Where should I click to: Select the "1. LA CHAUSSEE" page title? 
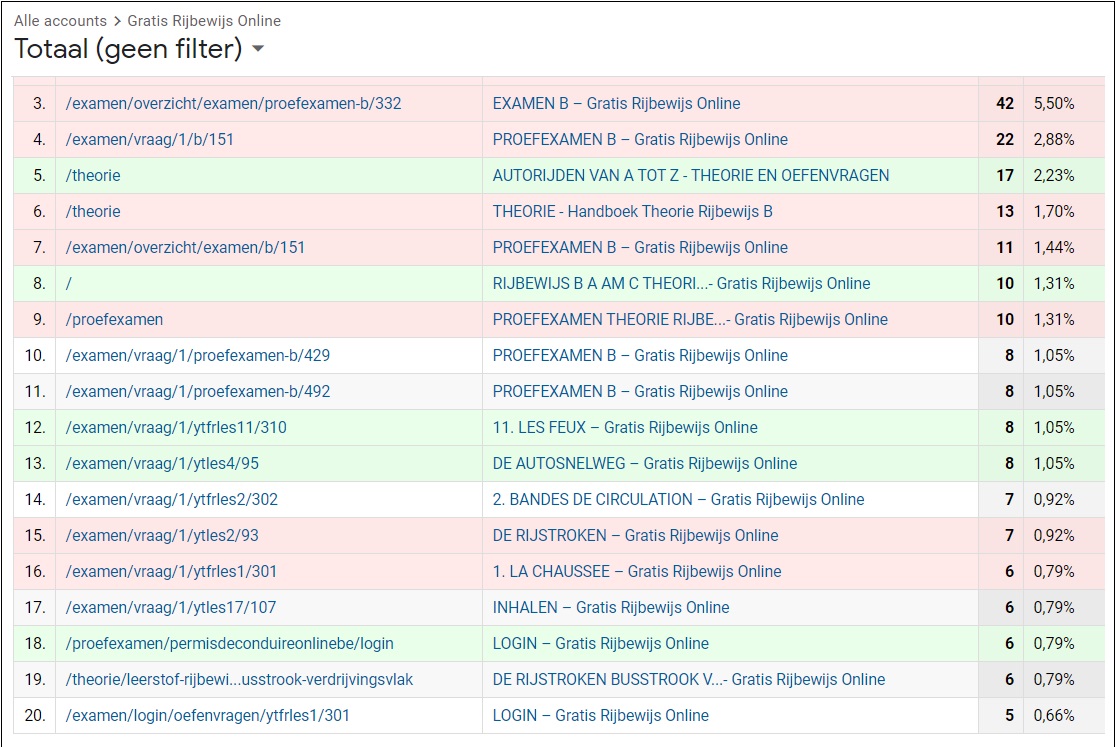(637, 571)
